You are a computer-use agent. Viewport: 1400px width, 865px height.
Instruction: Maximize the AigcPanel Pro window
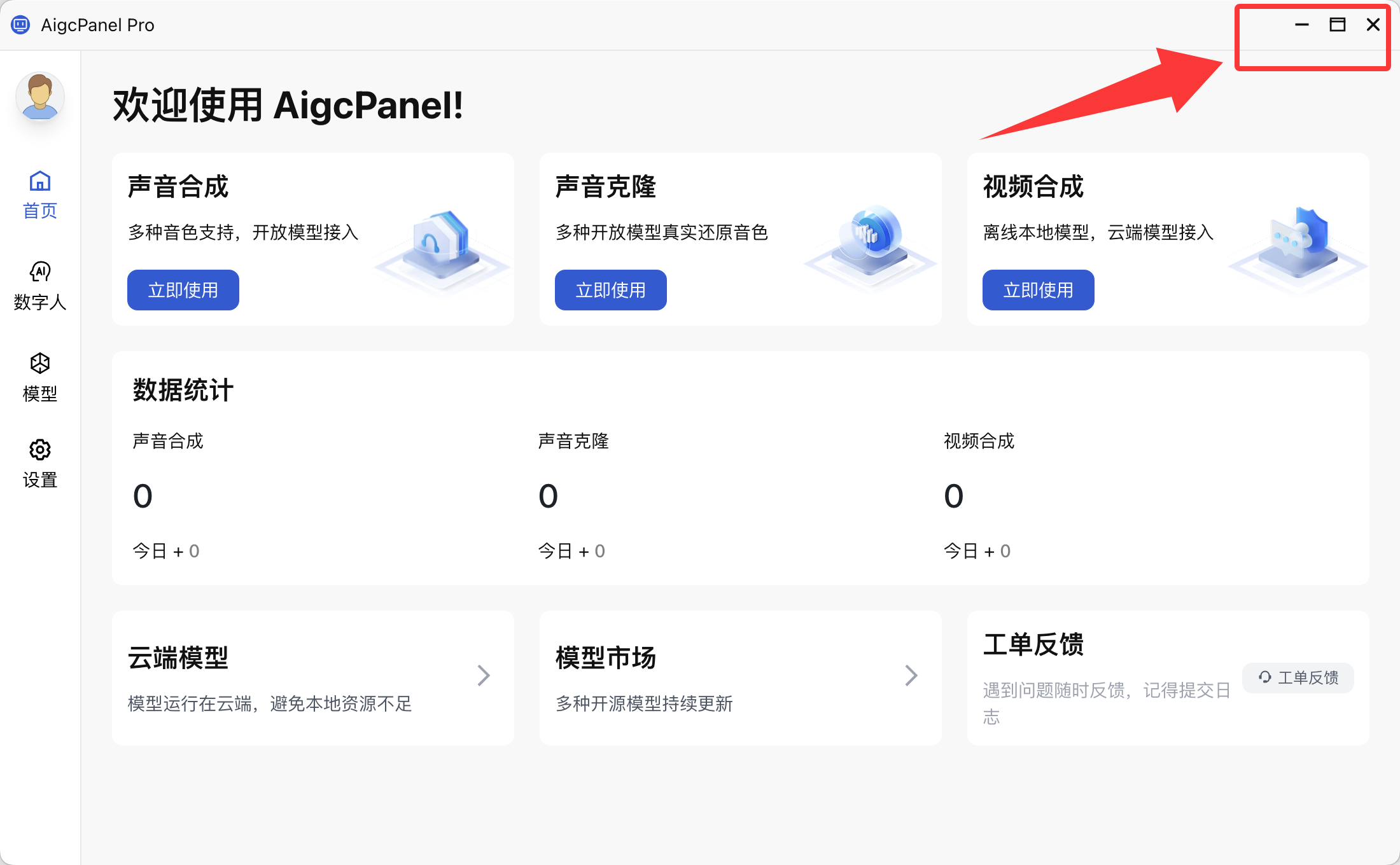coord(1338,25)
